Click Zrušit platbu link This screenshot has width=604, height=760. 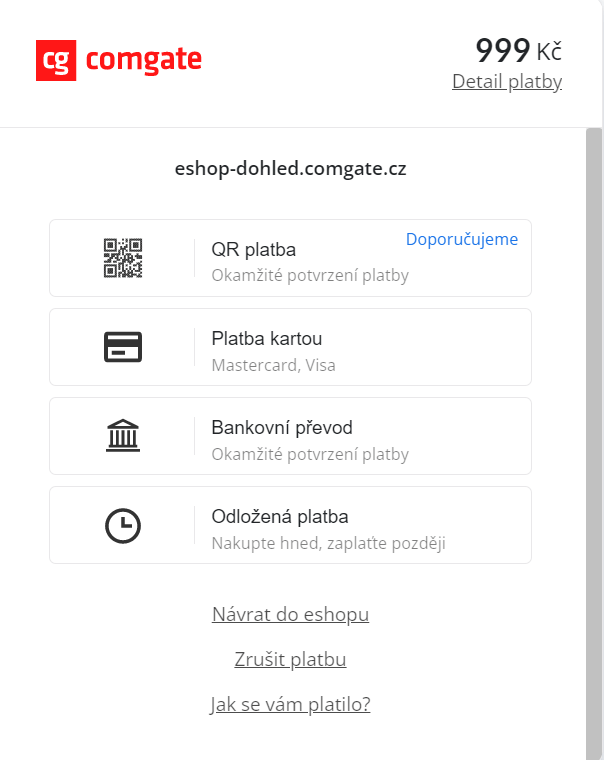click(290, 659)
